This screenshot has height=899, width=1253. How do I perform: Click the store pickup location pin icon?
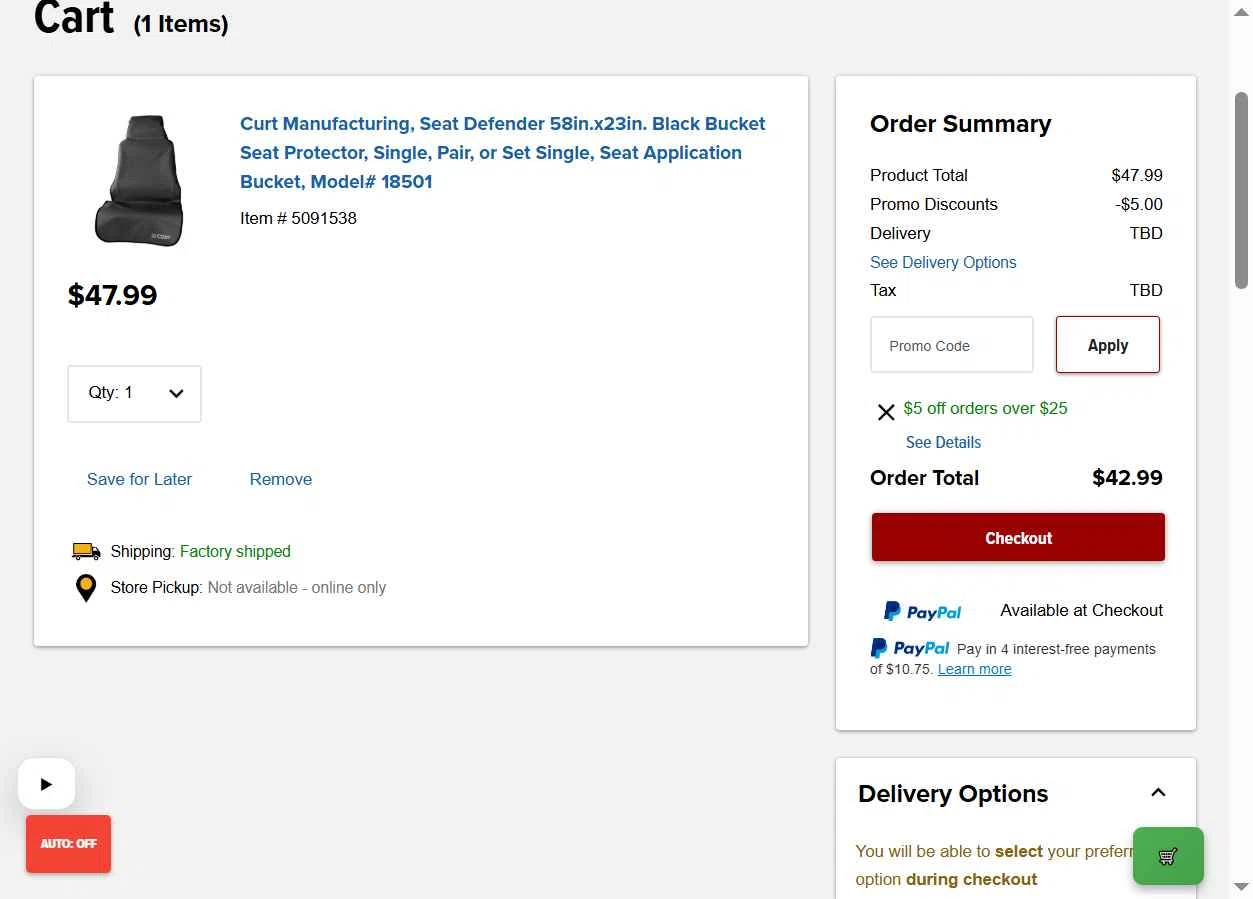(87, 588)
